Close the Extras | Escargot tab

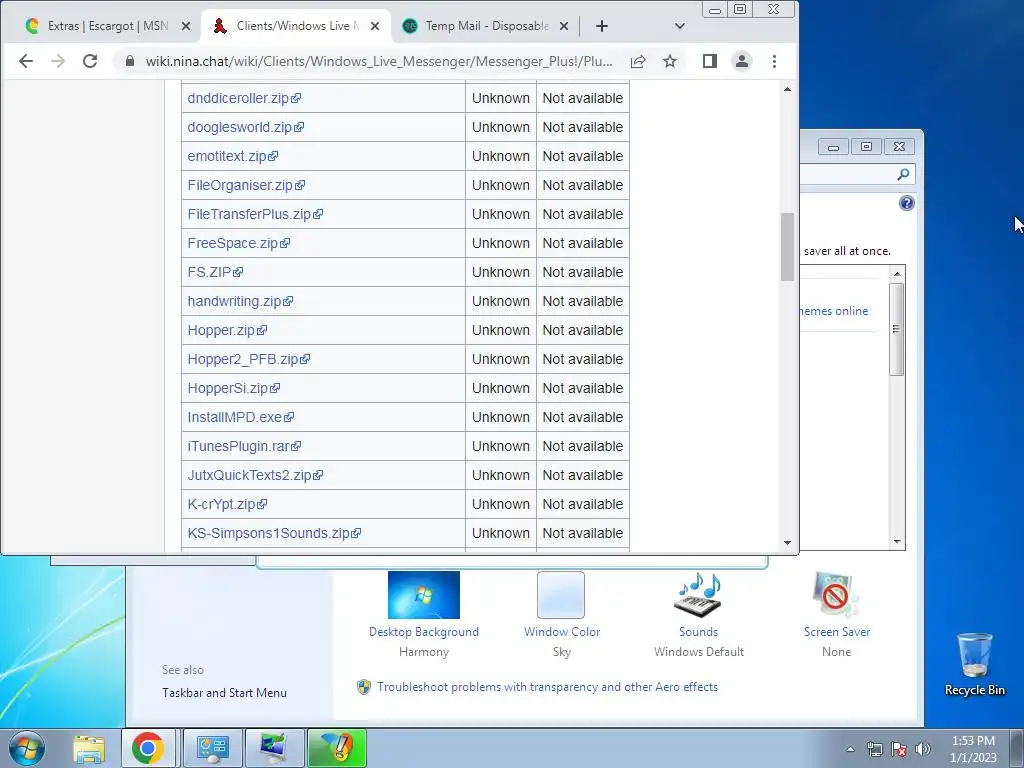coord(185,26)
